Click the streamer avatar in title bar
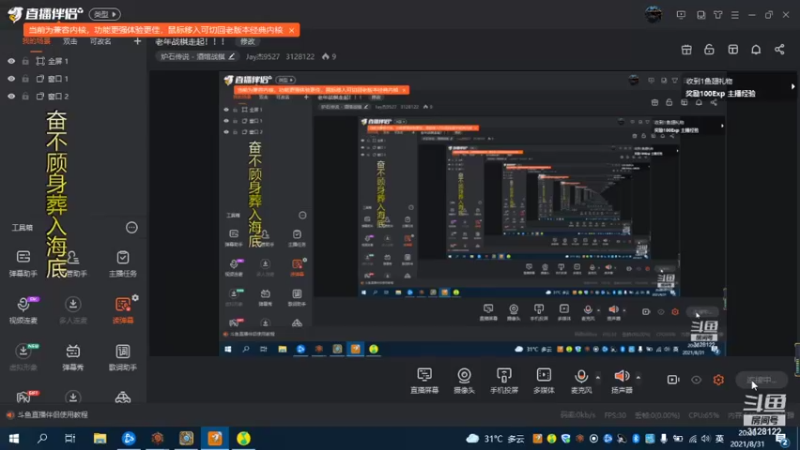The image size is (800, 450). 653,14
